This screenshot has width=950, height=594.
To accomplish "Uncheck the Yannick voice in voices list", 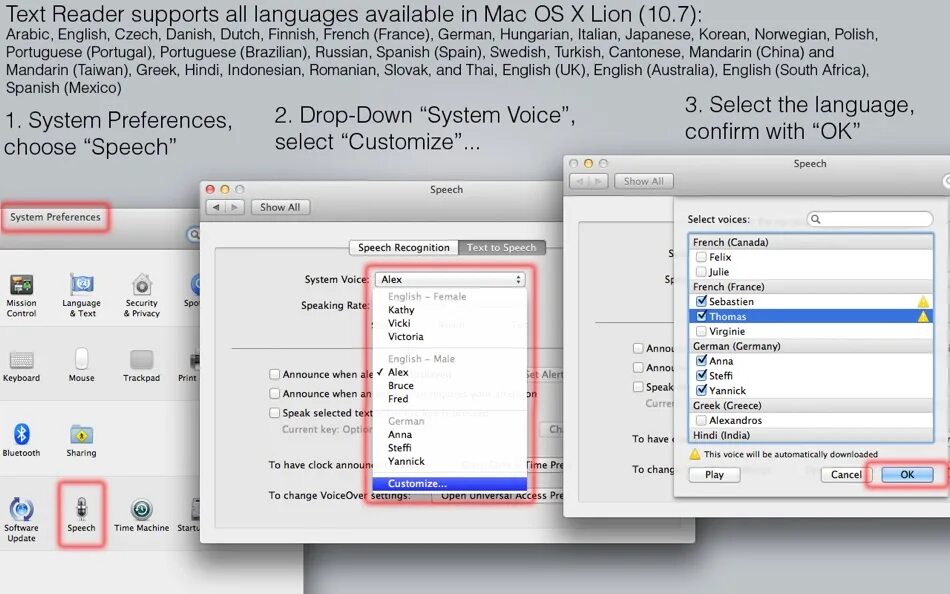I will coord(701,390).
